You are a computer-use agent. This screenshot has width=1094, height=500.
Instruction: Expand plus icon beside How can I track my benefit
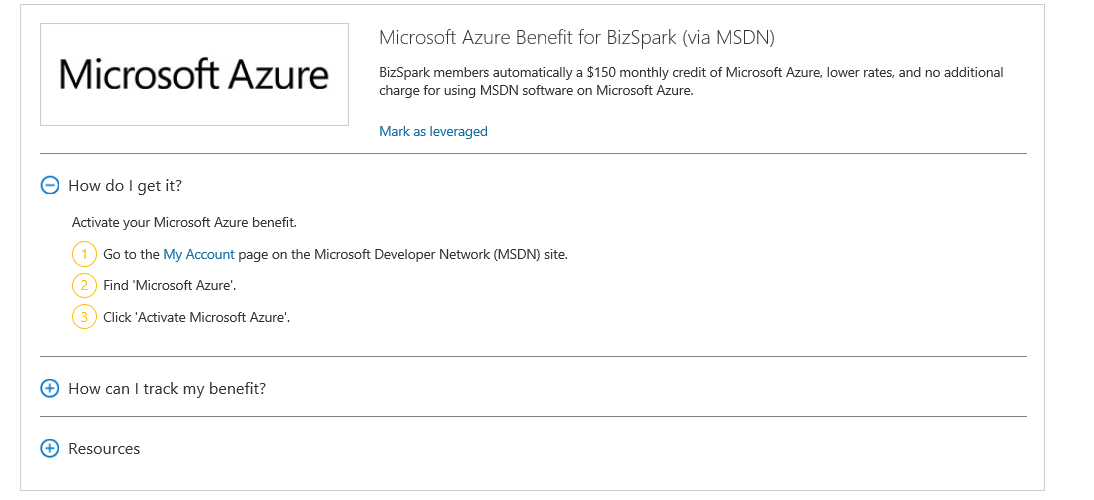(x=50, y=388)
